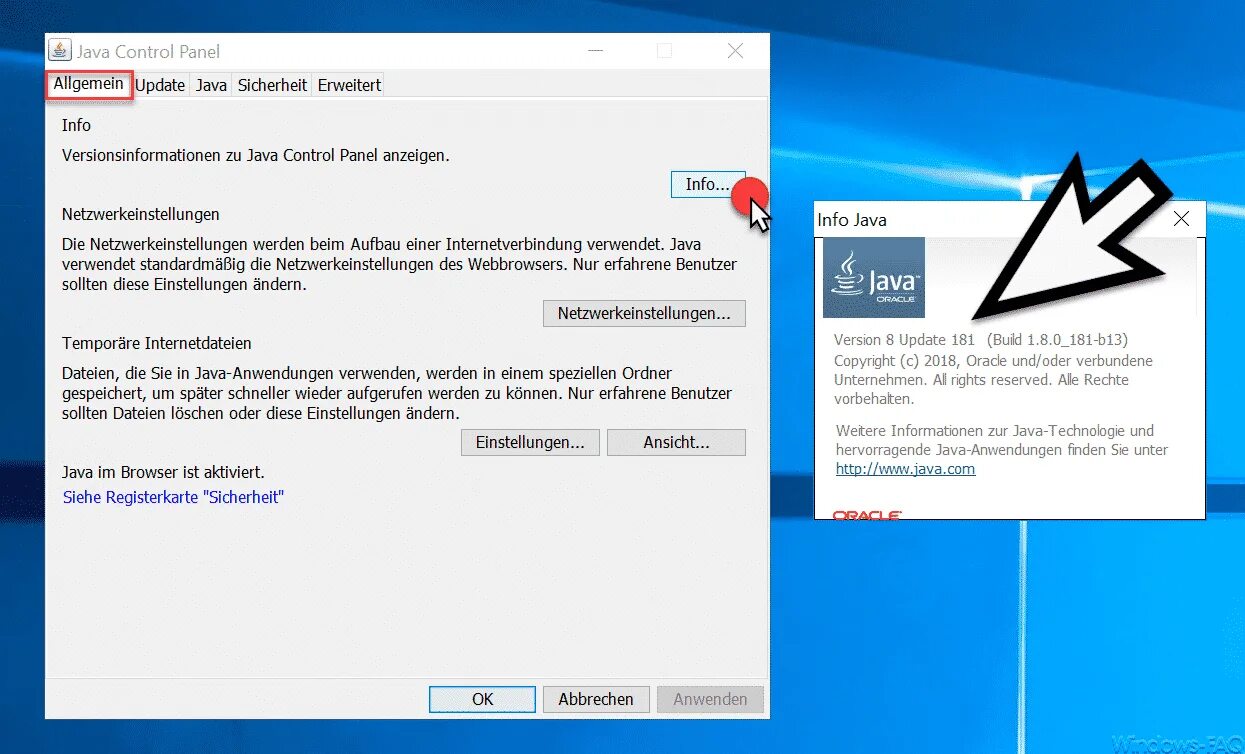Click the Java Oracle logo in Info Java

coord(874,278)
